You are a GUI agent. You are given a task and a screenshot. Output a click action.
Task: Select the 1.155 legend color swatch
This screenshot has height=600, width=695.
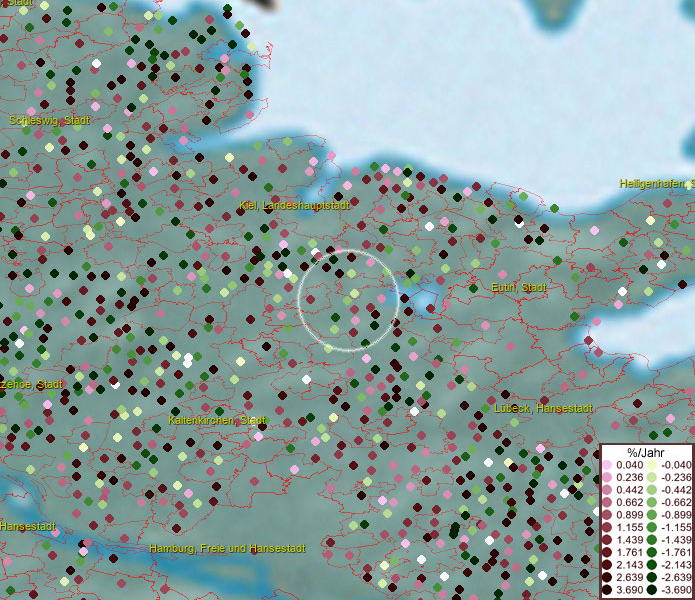[607, 527]
